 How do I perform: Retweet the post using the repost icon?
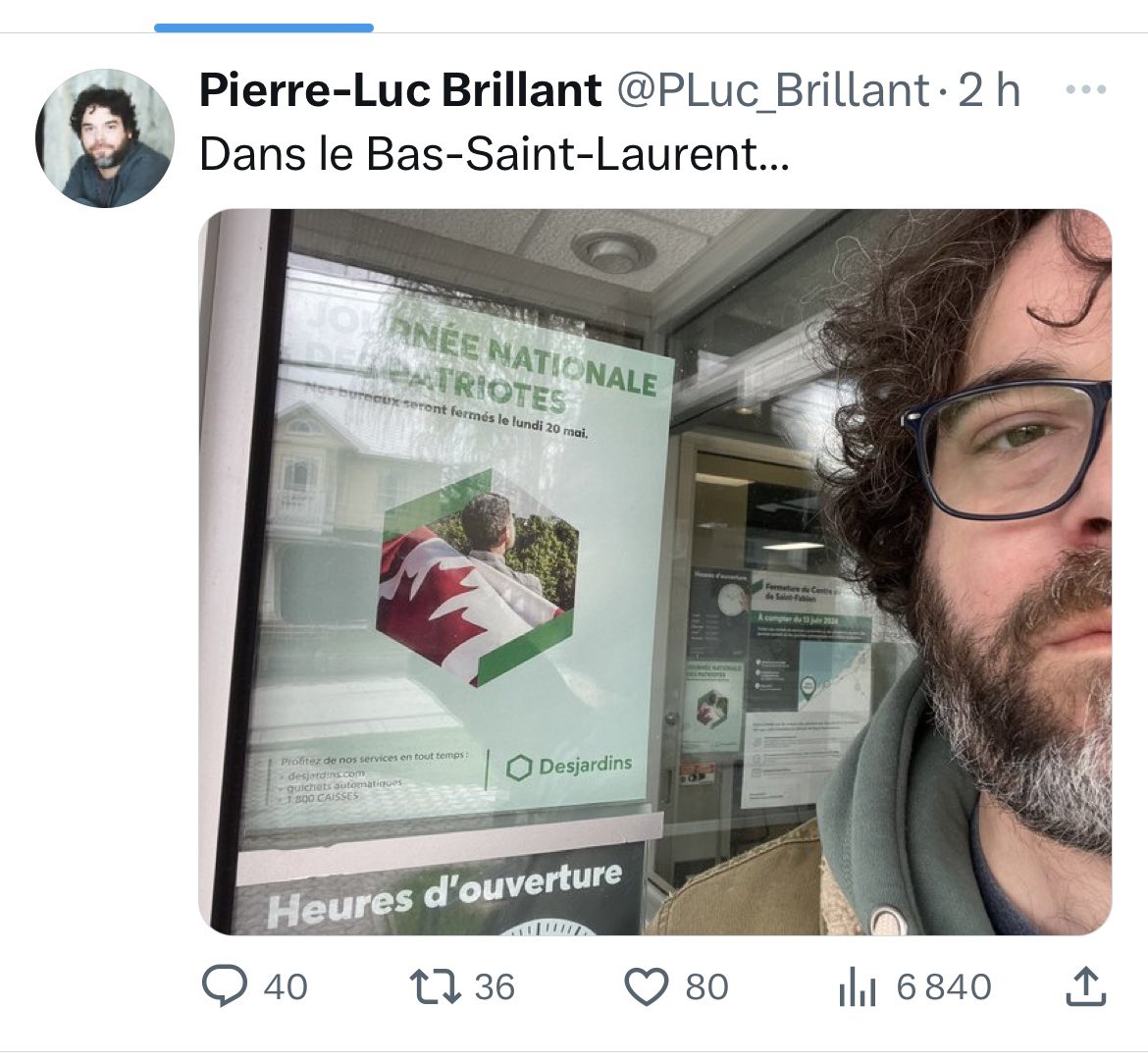(435, 986)
